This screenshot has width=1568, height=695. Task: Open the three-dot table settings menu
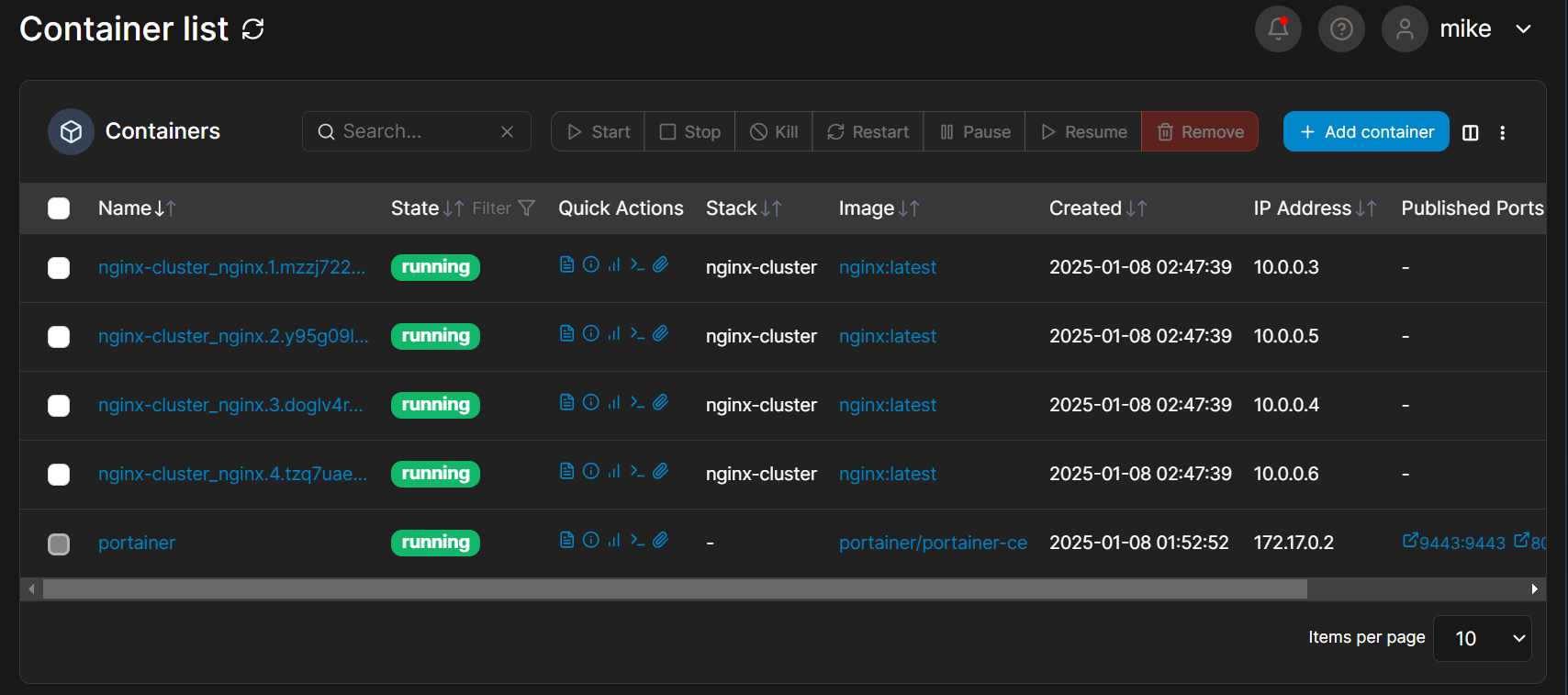(x=1503, y=133)
